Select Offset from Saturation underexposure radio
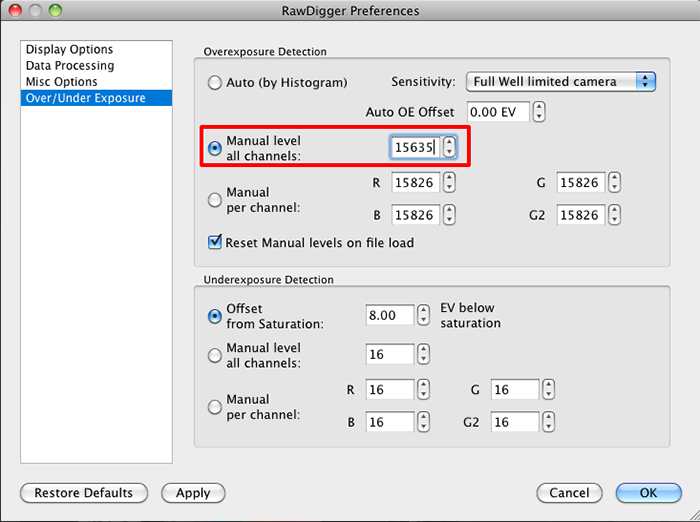The height and width of the screenshot is (522, 700). coord(215,316)
